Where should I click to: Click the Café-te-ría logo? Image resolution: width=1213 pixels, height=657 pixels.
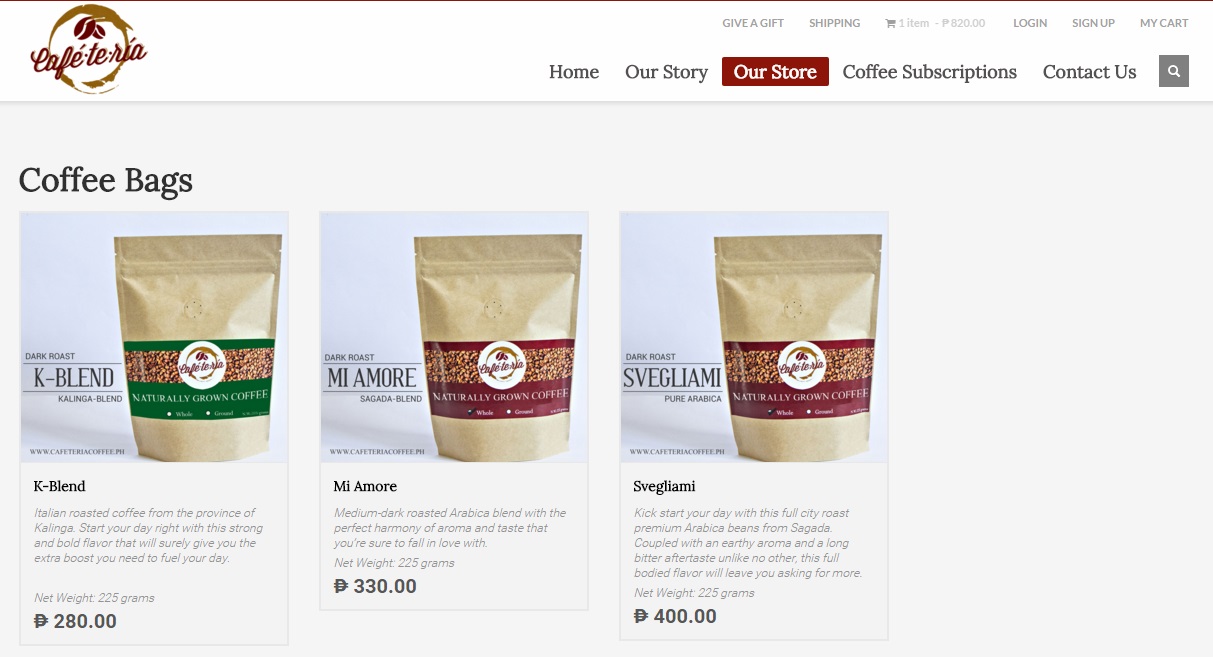(x=89, y=49)
